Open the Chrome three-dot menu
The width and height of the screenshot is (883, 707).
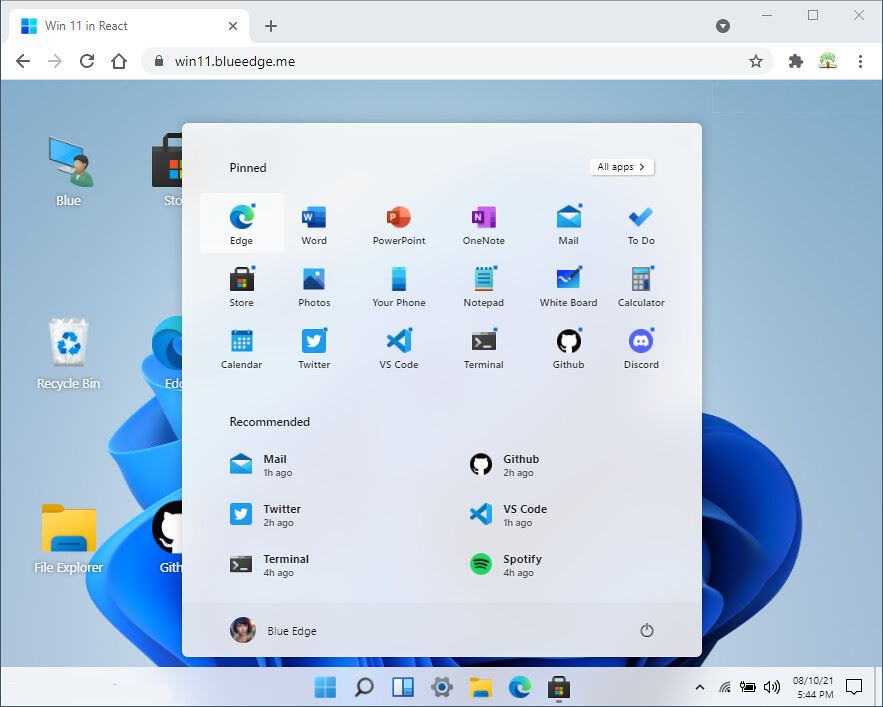(x=860, y=61)
